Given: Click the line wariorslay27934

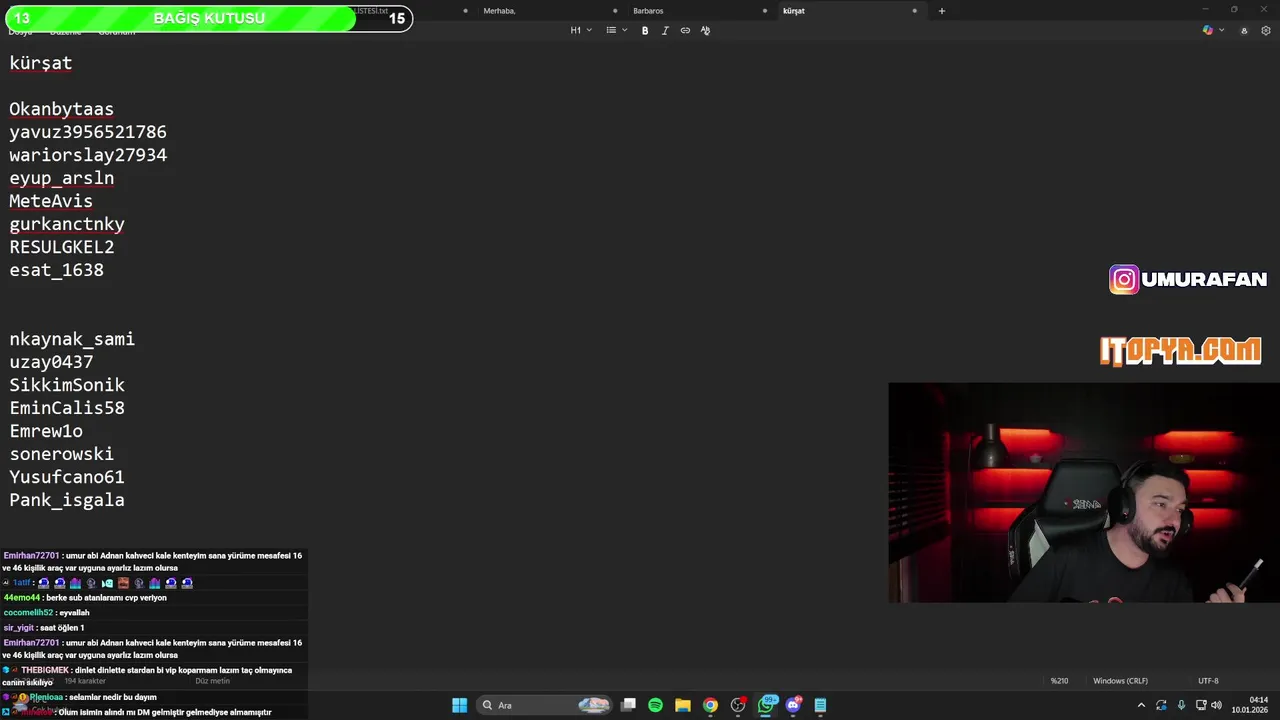Looking at the screenshot, I should 88,155.
